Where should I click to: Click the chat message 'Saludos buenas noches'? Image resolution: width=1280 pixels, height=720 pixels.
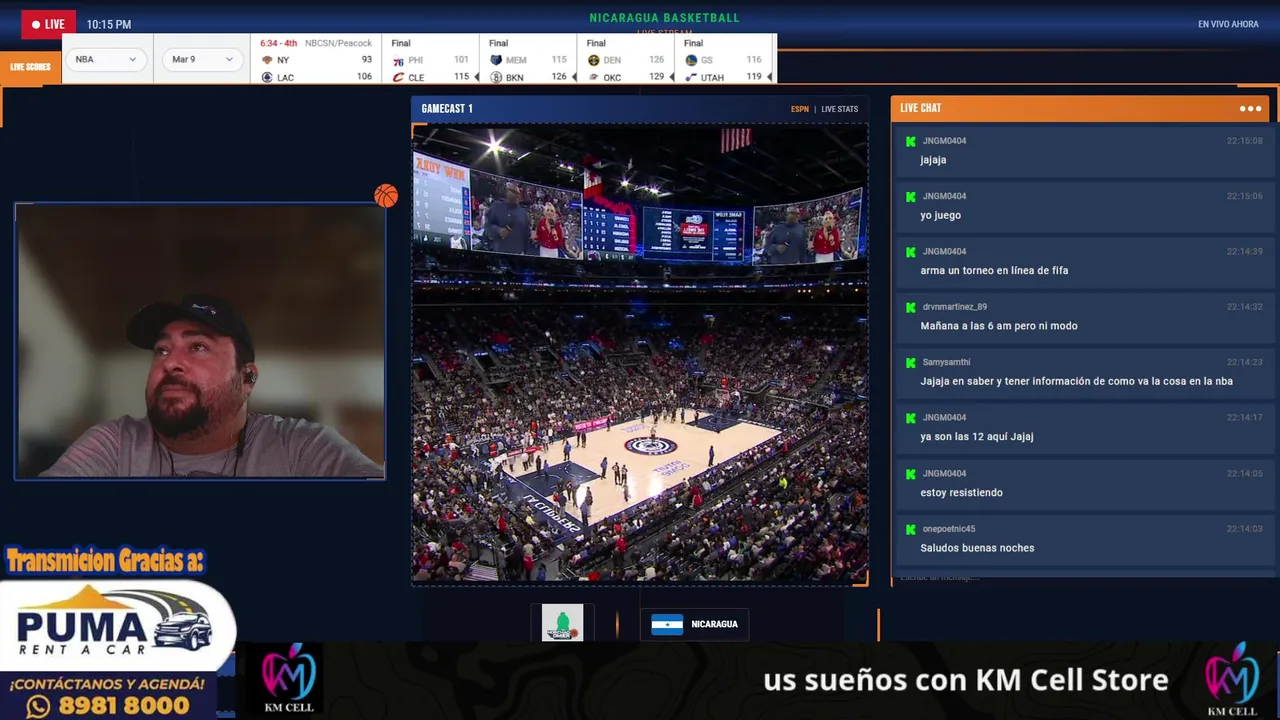point(977,548)
